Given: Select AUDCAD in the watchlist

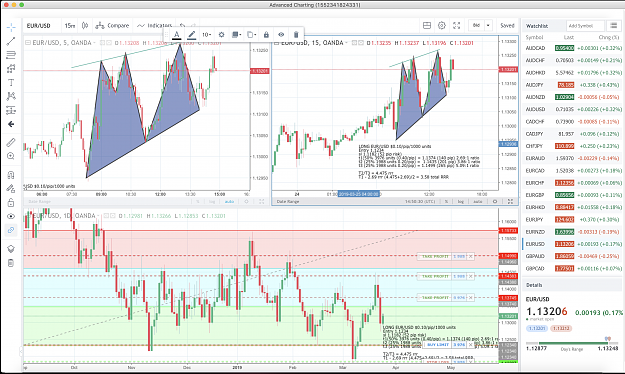Looking at the screenshot, I should point(572,48).
